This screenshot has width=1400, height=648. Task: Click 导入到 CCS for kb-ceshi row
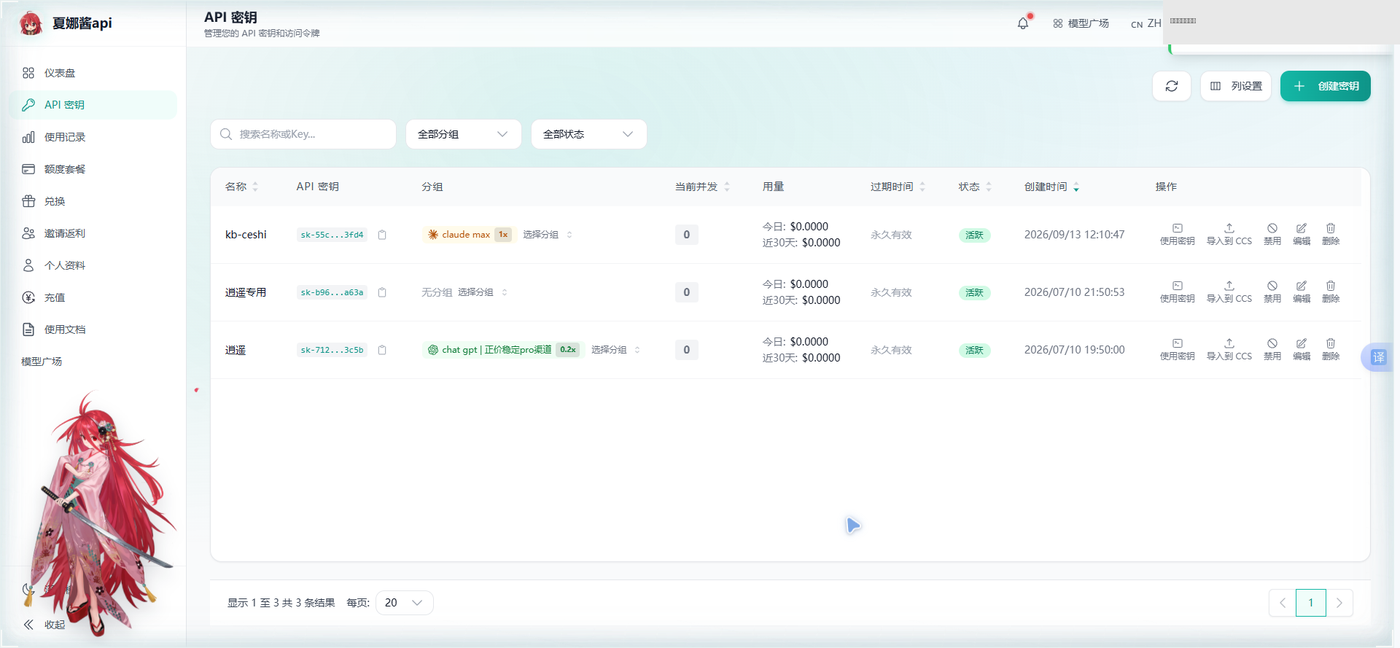coord(1229,235)
